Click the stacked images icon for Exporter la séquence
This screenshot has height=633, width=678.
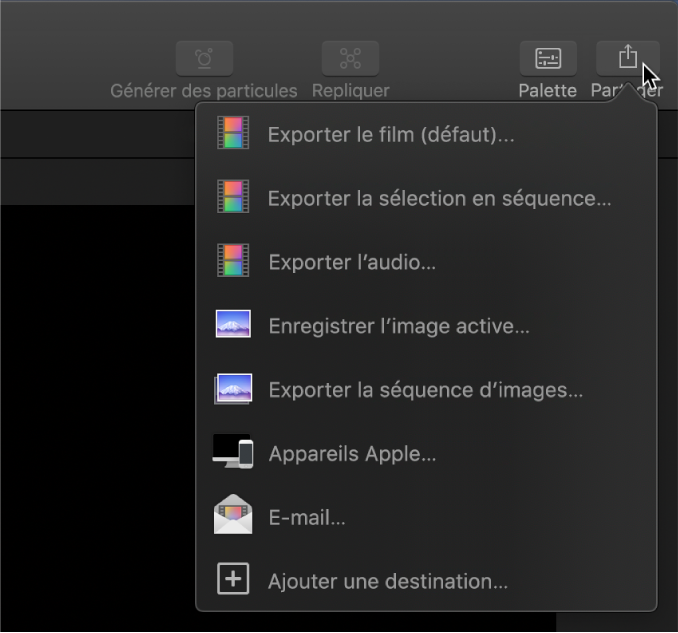233,389
